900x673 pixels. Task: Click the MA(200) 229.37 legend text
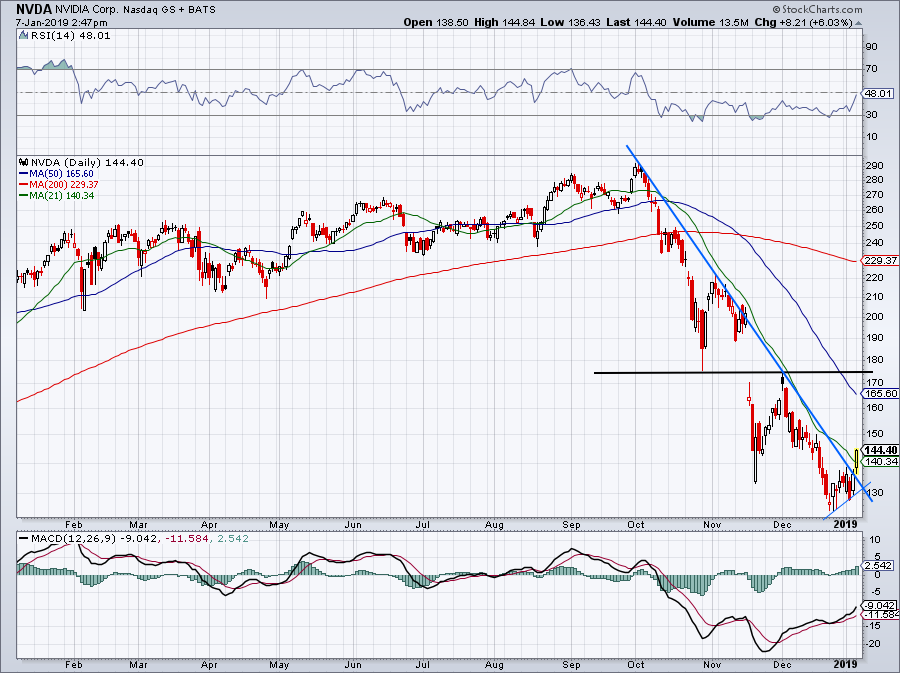64,185
